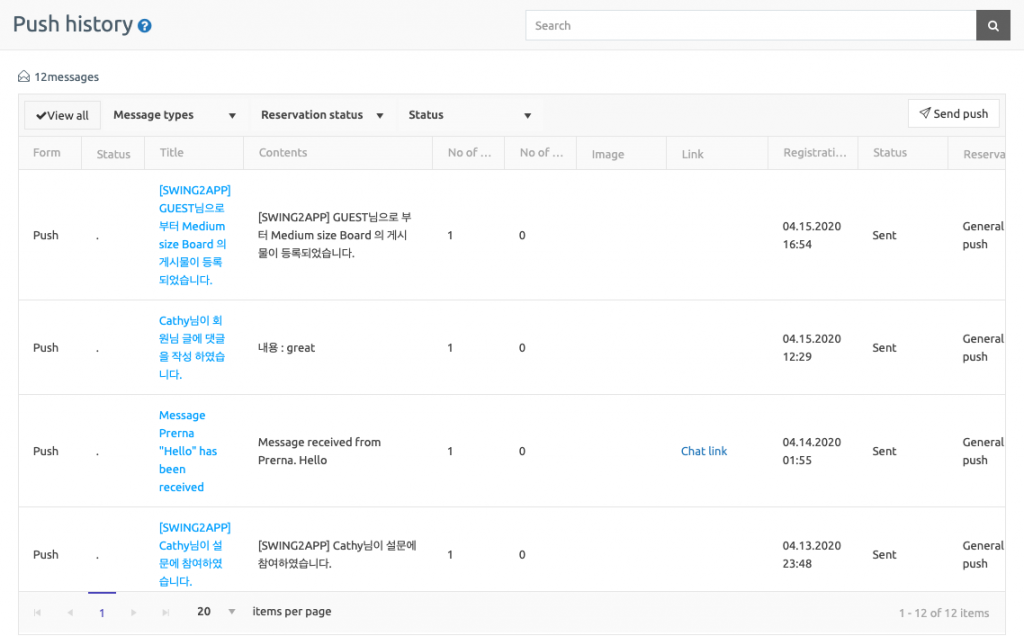Click the Send push button
1024x636 pixels.
coord(953,113)
